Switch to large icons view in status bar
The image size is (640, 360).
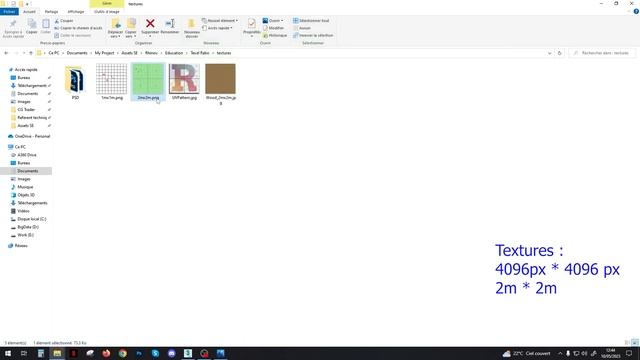[x=635, y=343]
